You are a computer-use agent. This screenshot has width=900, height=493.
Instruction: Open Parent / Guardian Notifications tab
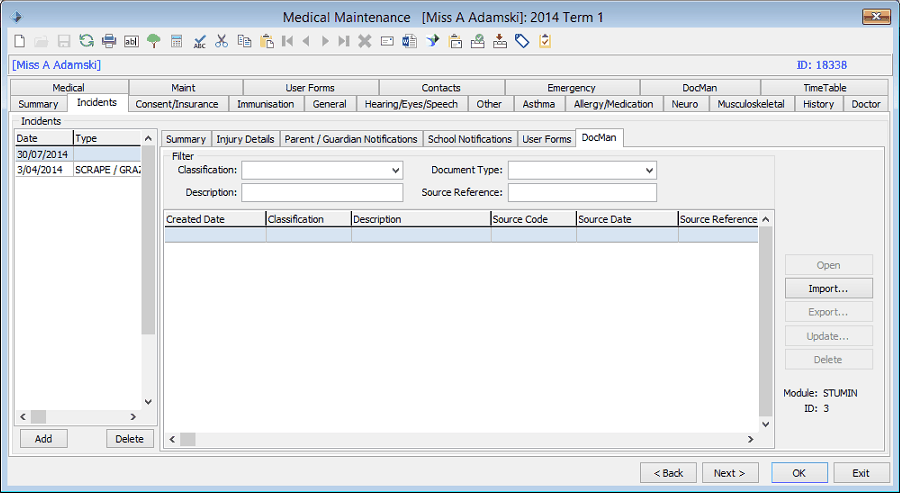pyautogui.click(x=351, y=139)
